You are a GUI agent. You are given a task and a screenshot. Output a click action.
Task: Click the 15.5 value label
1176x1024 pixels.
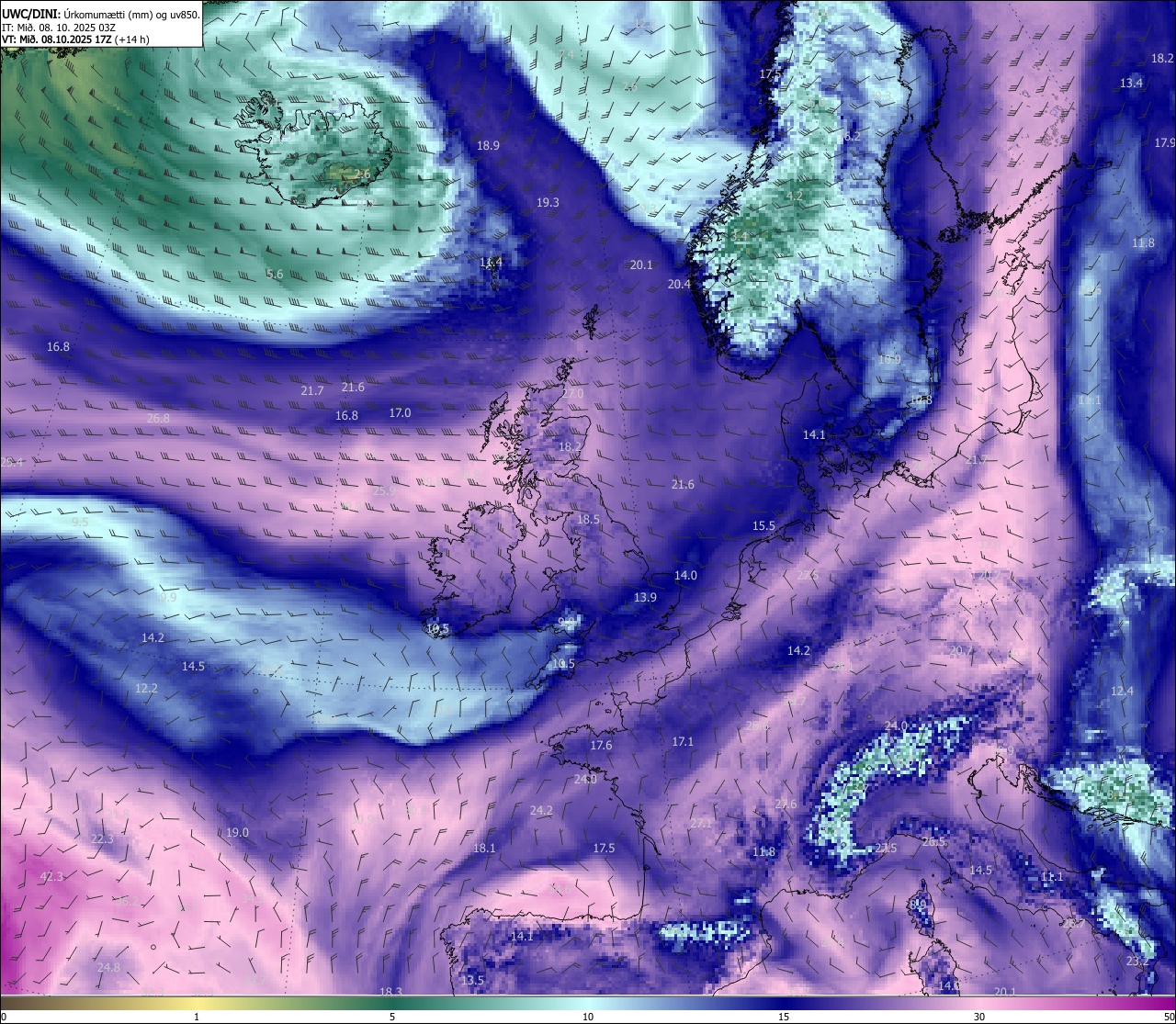pos(763,525)
